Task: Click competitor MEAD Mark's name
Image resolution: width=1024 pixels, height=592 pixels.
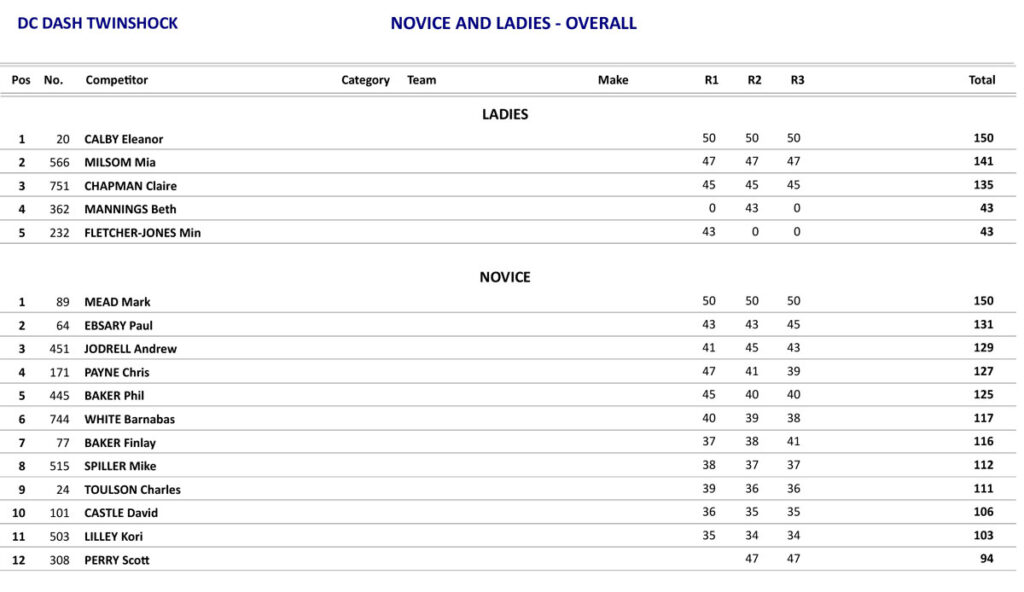Action: click(x=117, y=302)
